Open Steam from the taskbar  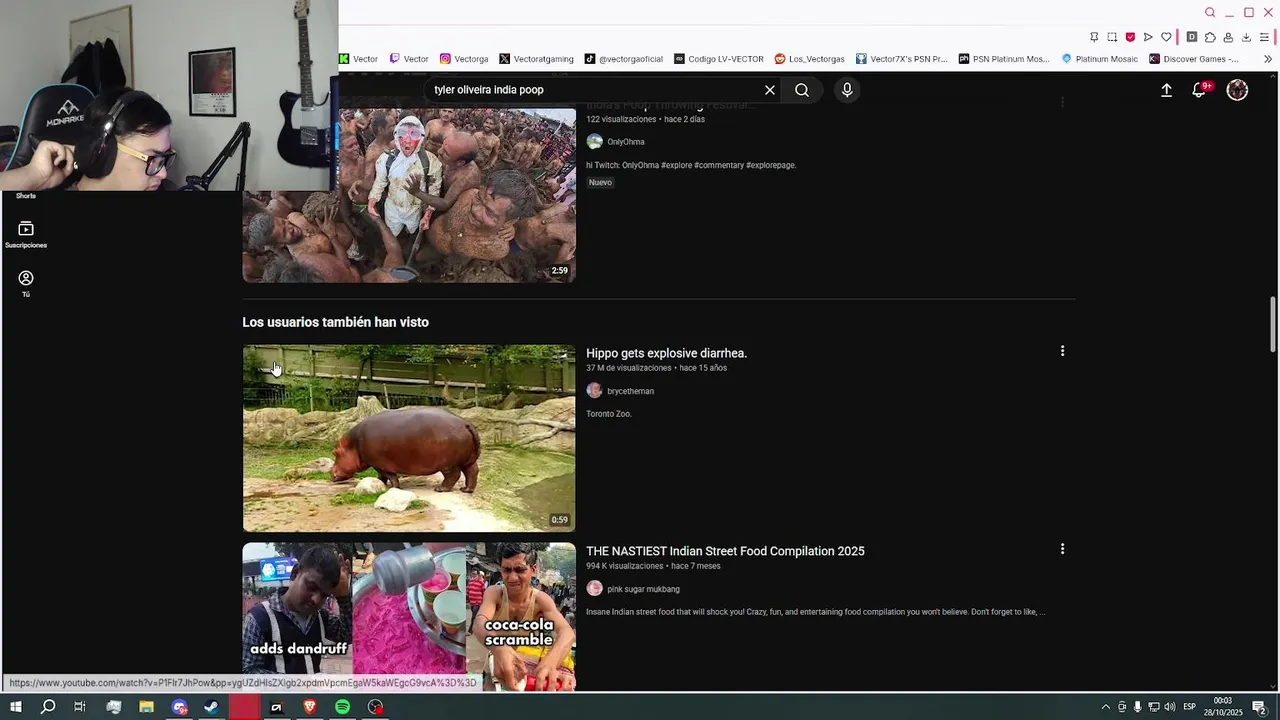pyautogui.click(x=211, y=707)
